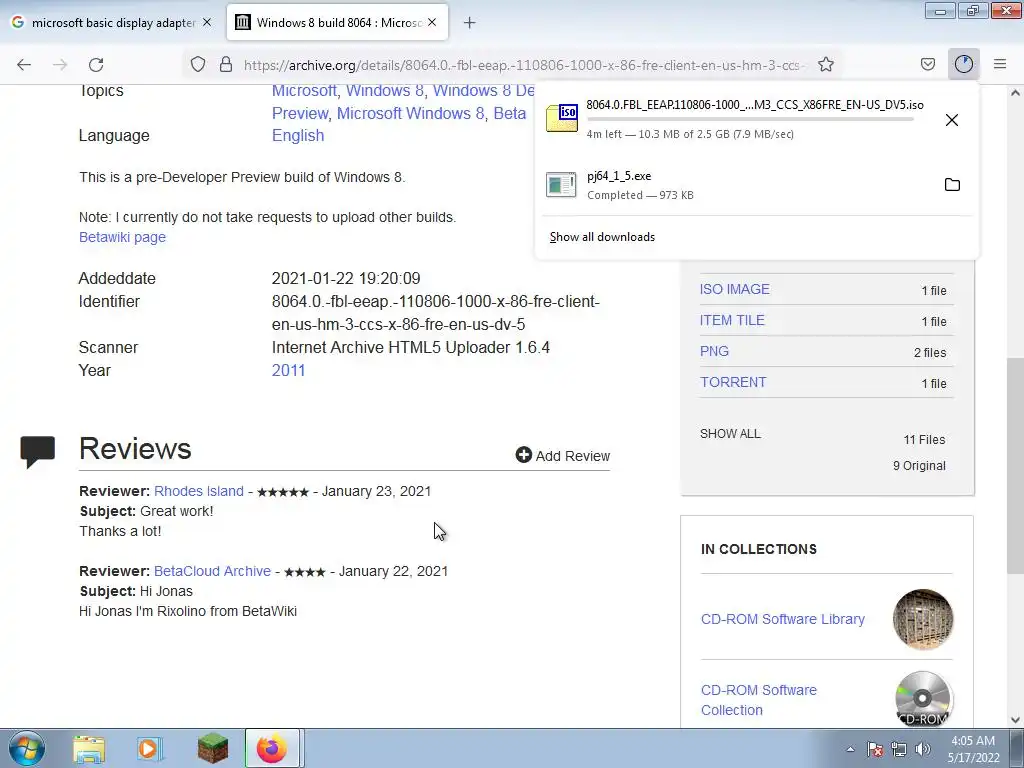Open the PNG download option
The image size is (1024, 768).
(x=714, y=351)
